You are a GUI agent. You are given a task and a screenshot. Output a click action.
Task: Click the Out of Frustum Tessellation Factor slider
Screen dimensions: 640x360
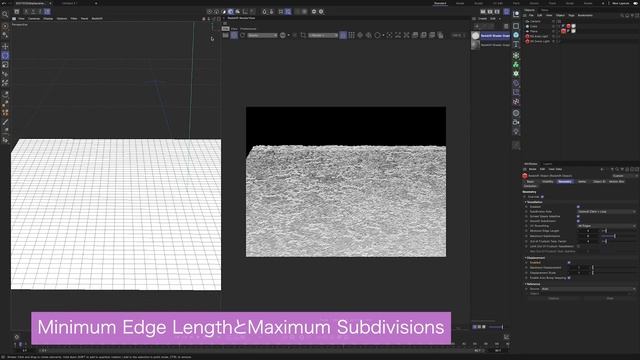[x=619, y=241]
